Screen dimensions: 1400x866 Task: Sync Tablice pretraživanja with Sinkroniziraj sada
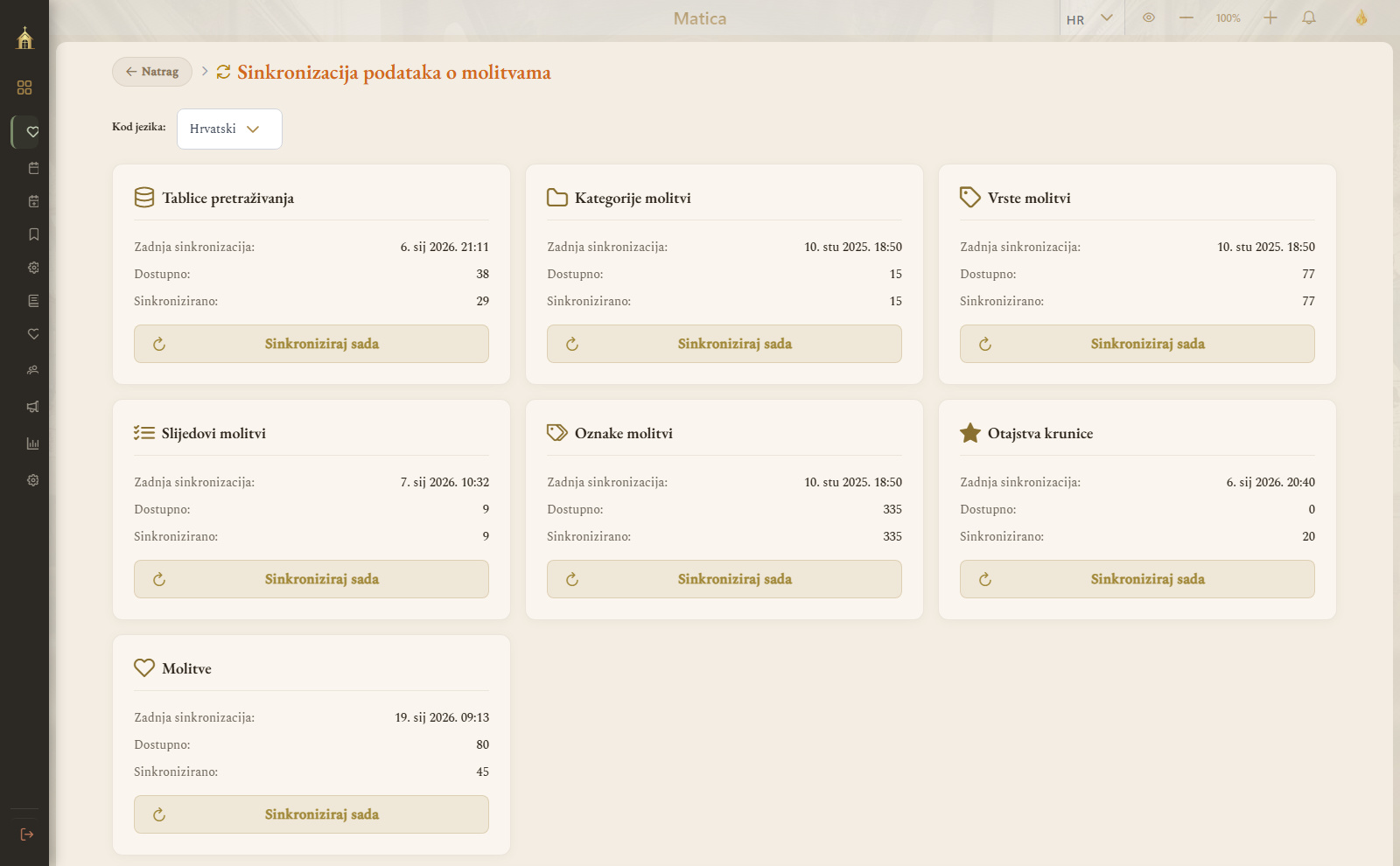point(311,344)
